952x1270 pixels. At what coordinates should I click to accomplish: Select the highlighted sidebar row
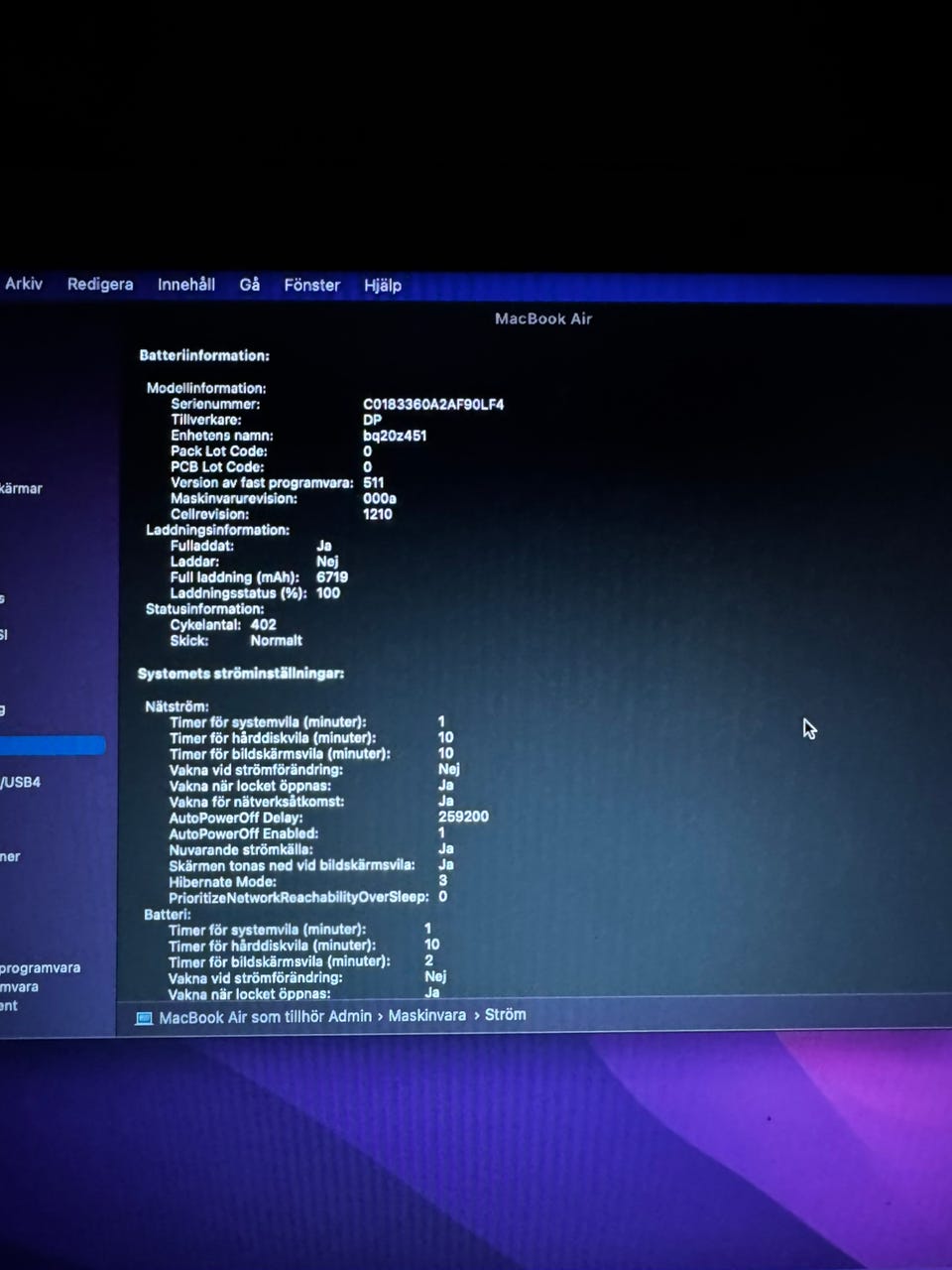[53, 745]
